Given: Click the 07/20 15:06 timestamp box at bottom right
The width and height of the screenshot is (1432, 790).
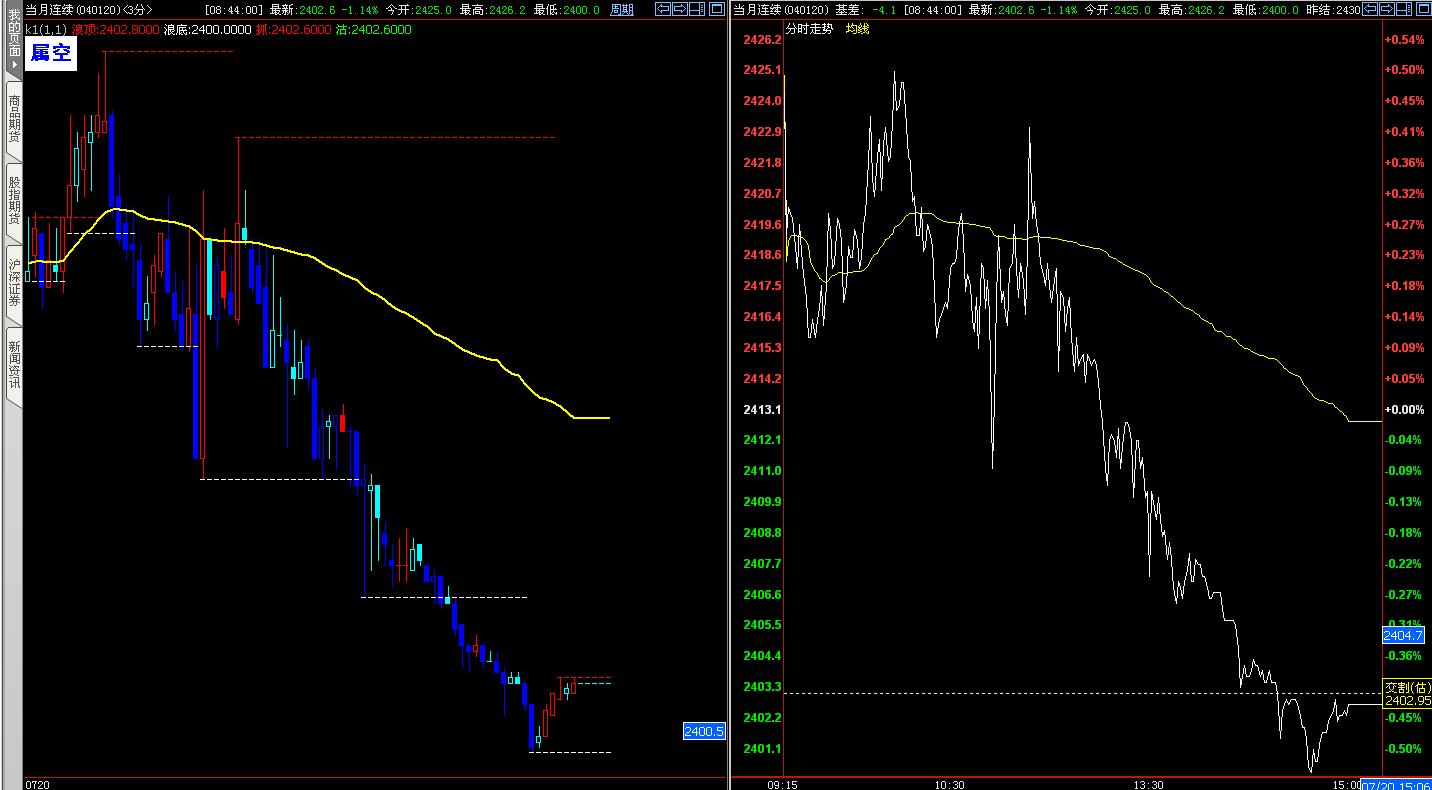Looking at the screenshot, I should pyautogui.click(x=1397, y=784).
